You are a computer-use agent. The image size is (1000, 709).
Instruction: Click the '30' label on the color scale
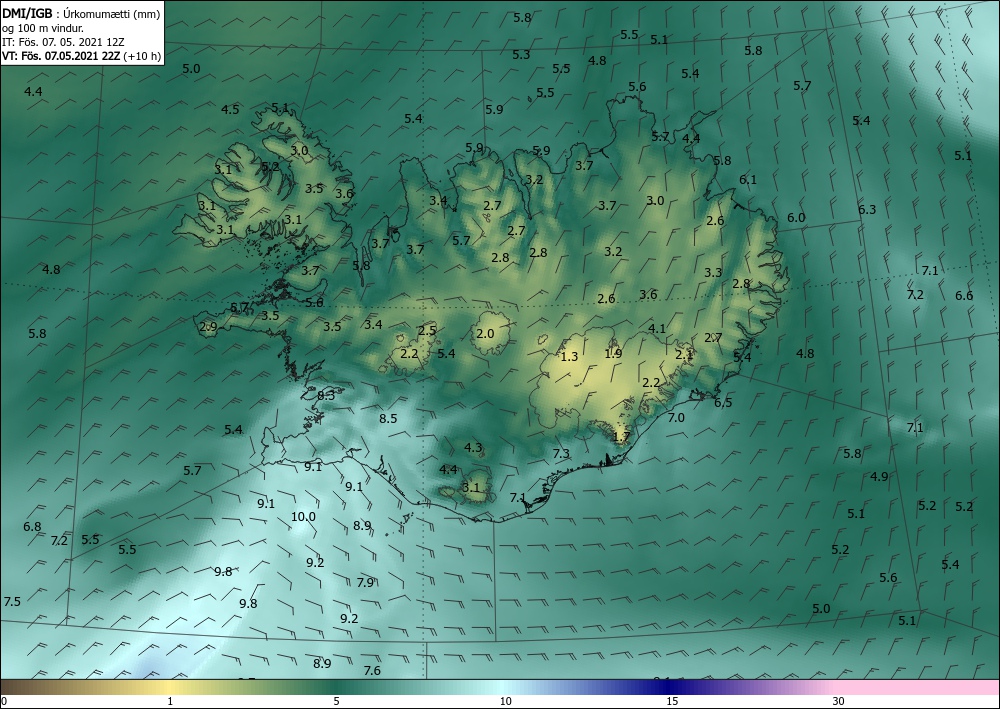[838, 701]
